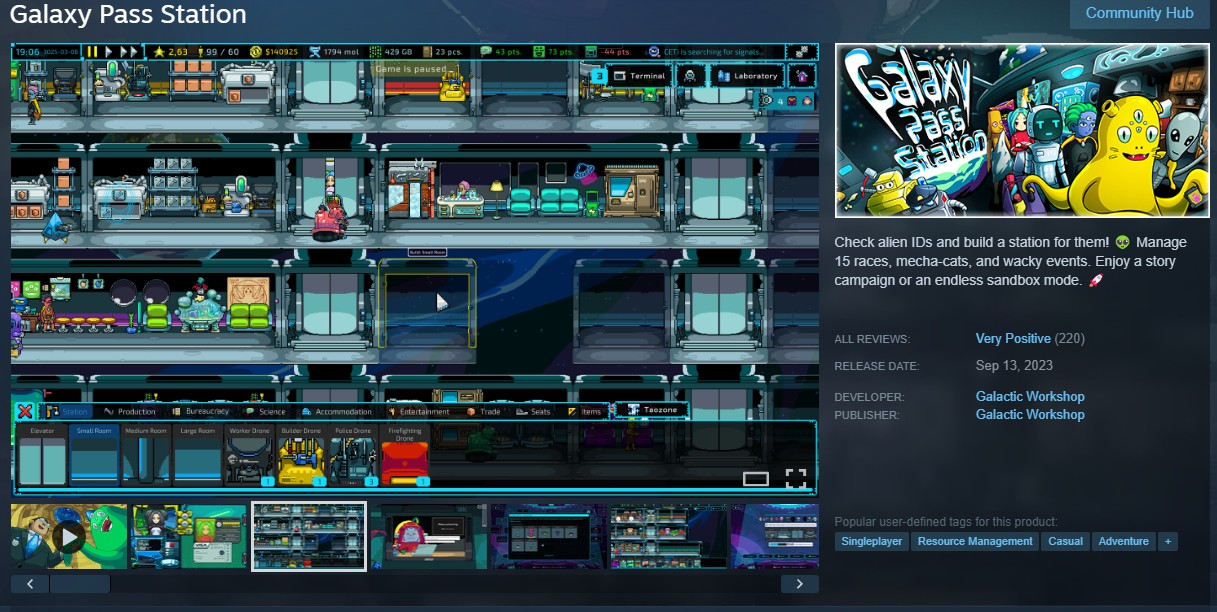Open the sixth thumbnail showing station floors

[669, 537]
